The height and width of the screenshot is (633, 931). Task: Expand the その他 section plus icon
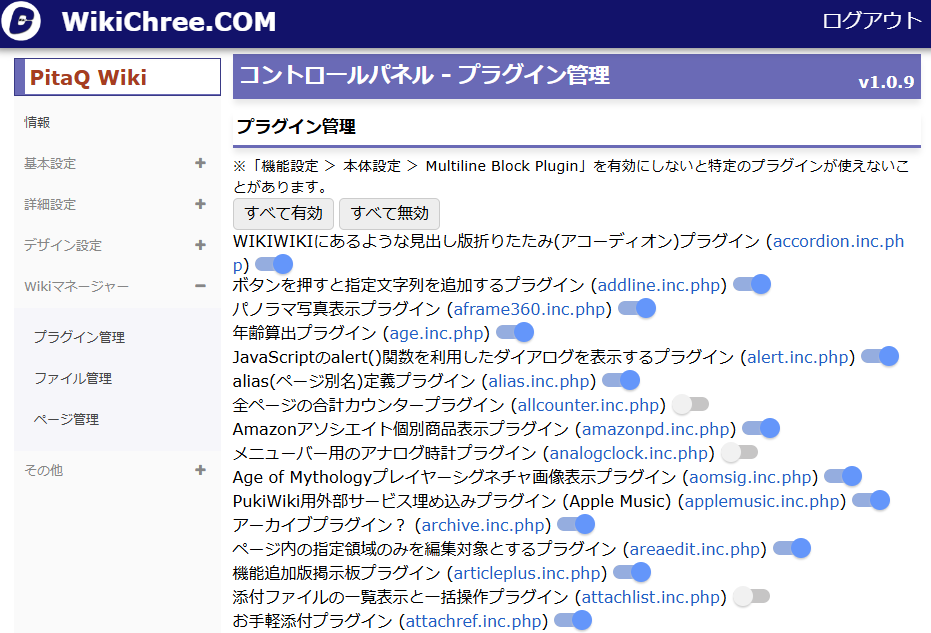(x=201, y=470)
